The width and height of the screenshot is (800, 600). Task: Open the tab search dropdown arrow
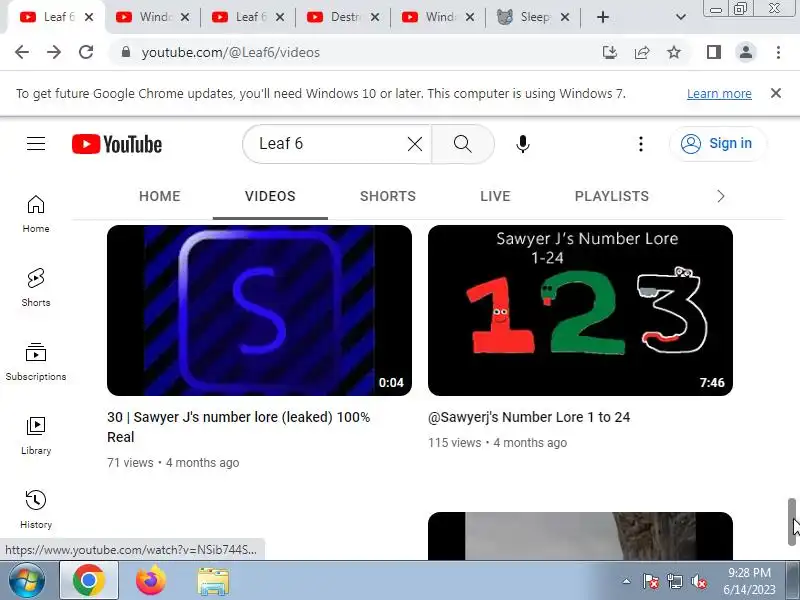tap(681, 17)
